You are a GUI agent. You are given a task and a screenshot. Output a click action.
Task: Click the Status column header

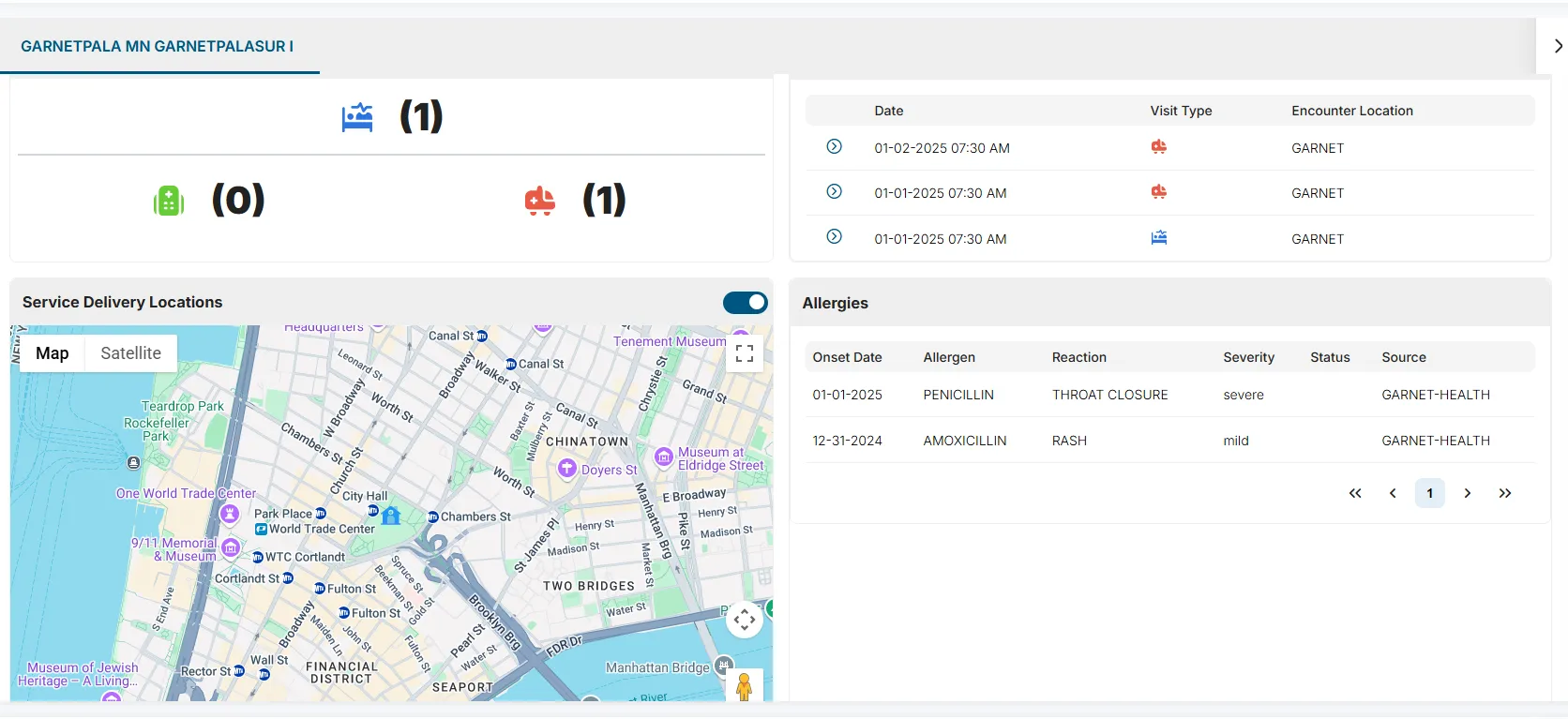coord(1330,357)
